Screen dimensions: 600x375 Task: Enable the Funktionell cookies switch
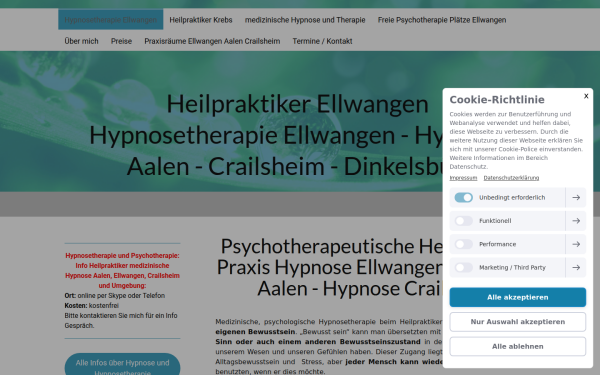coord(463,221)
